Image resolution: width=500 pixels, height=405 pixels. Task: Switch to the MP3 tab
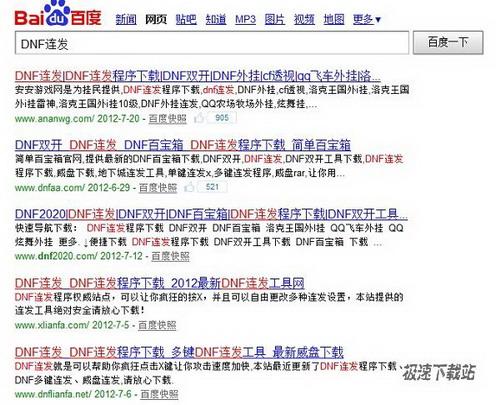coord(245,19)
